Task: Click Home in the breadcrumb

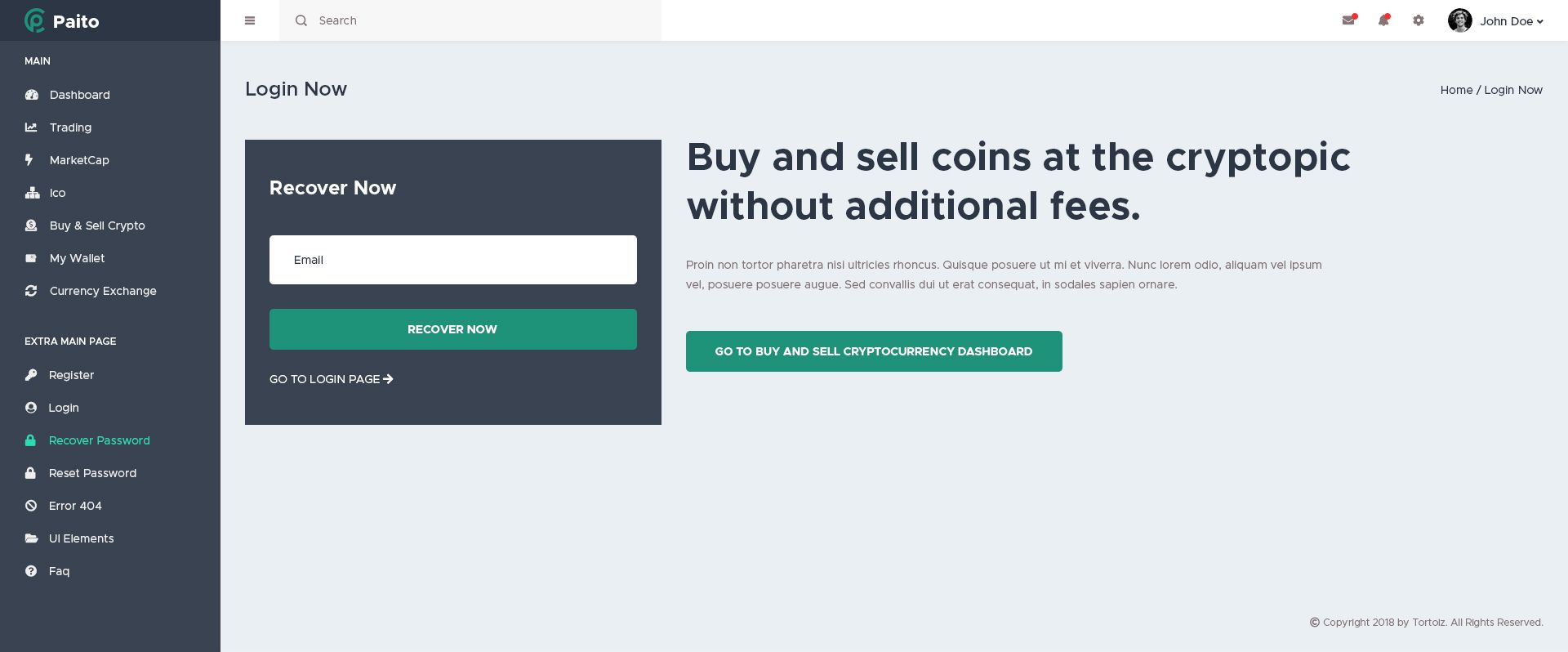Action: click(x=1456, y=90)
